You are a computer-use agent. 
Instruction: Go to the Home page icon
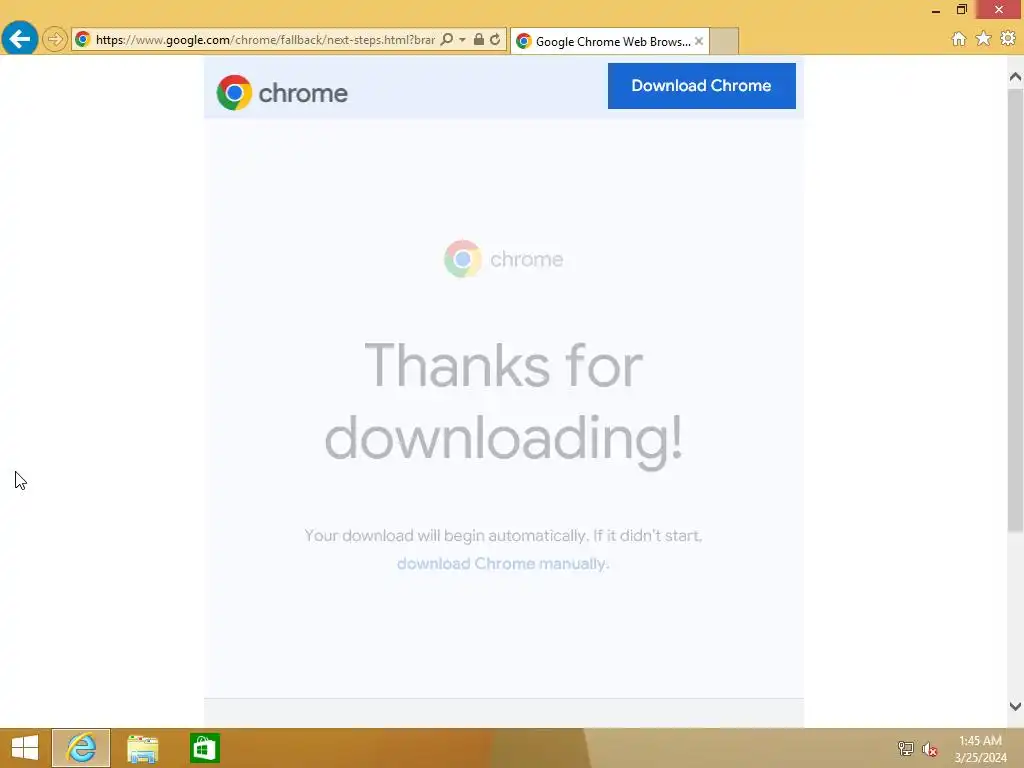958,39
